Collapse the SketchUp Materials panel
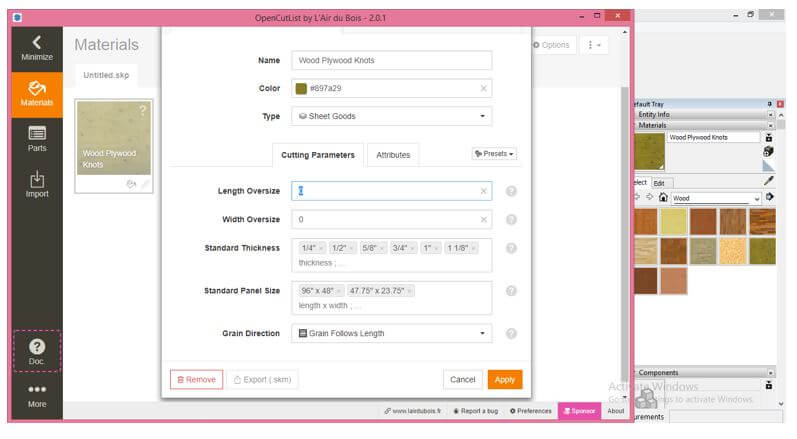 pyautogui.click(x=771, y=126)
